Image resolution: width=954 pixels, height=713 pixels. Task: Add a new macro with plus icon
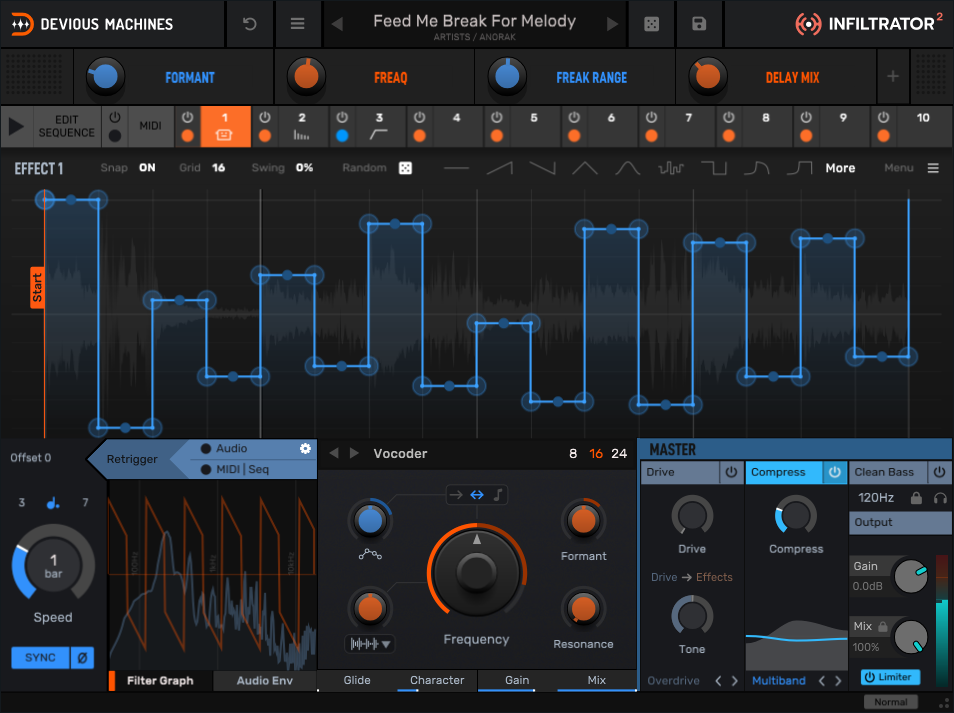pos(893,77)
